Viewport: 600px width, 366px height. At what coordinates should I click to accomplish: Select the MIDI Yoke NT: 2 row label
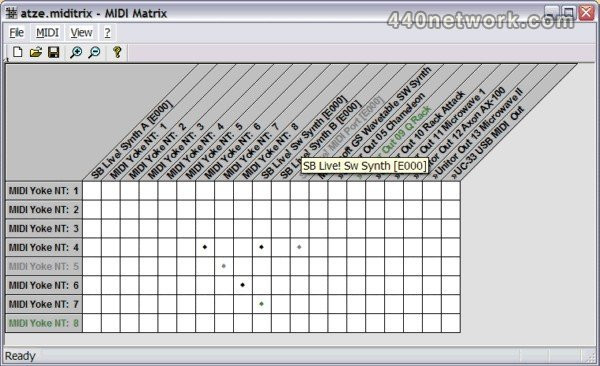[x=44, y=209]
